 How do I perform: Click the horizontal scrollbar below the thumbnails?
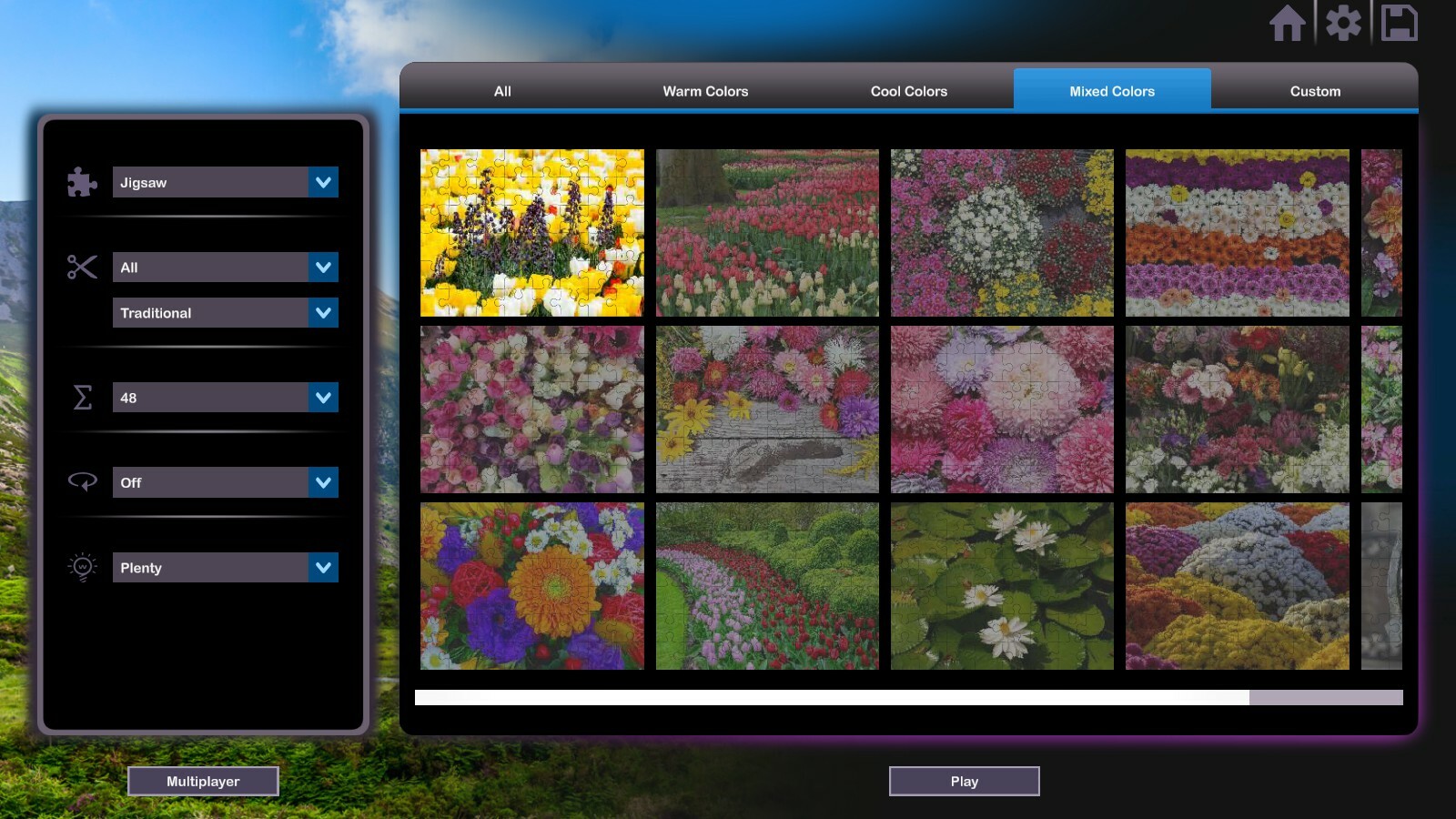[x=833, y=696]
